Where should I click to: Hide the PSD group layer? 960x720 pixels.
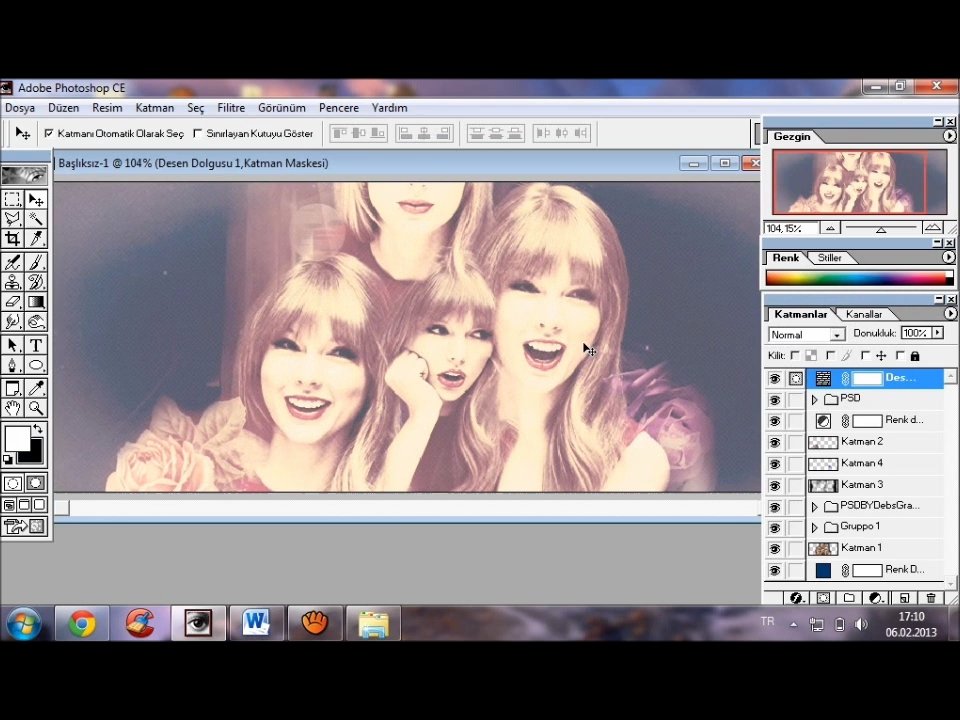point(774,400)
